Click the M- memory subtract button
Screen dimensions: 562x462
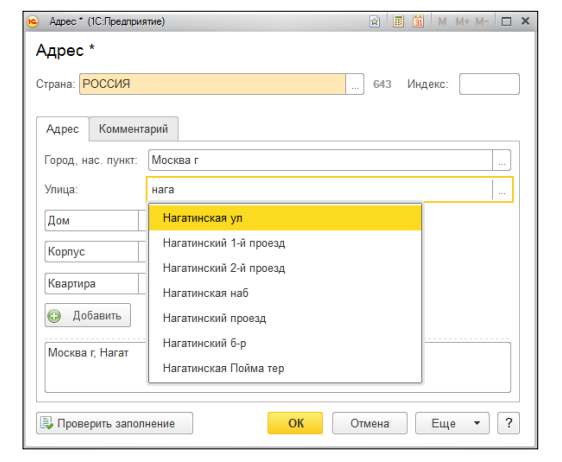click(482, 22)
